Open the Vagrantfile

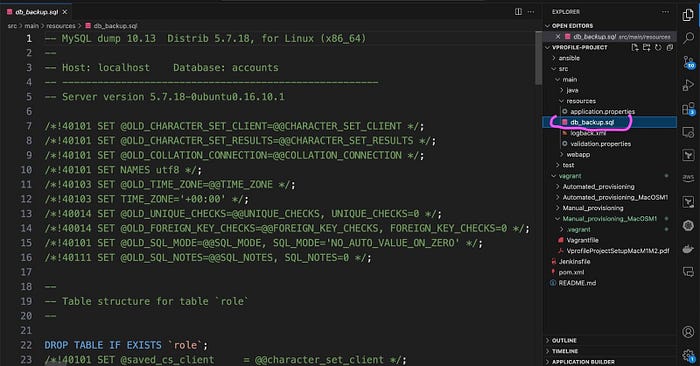(582, 240)
